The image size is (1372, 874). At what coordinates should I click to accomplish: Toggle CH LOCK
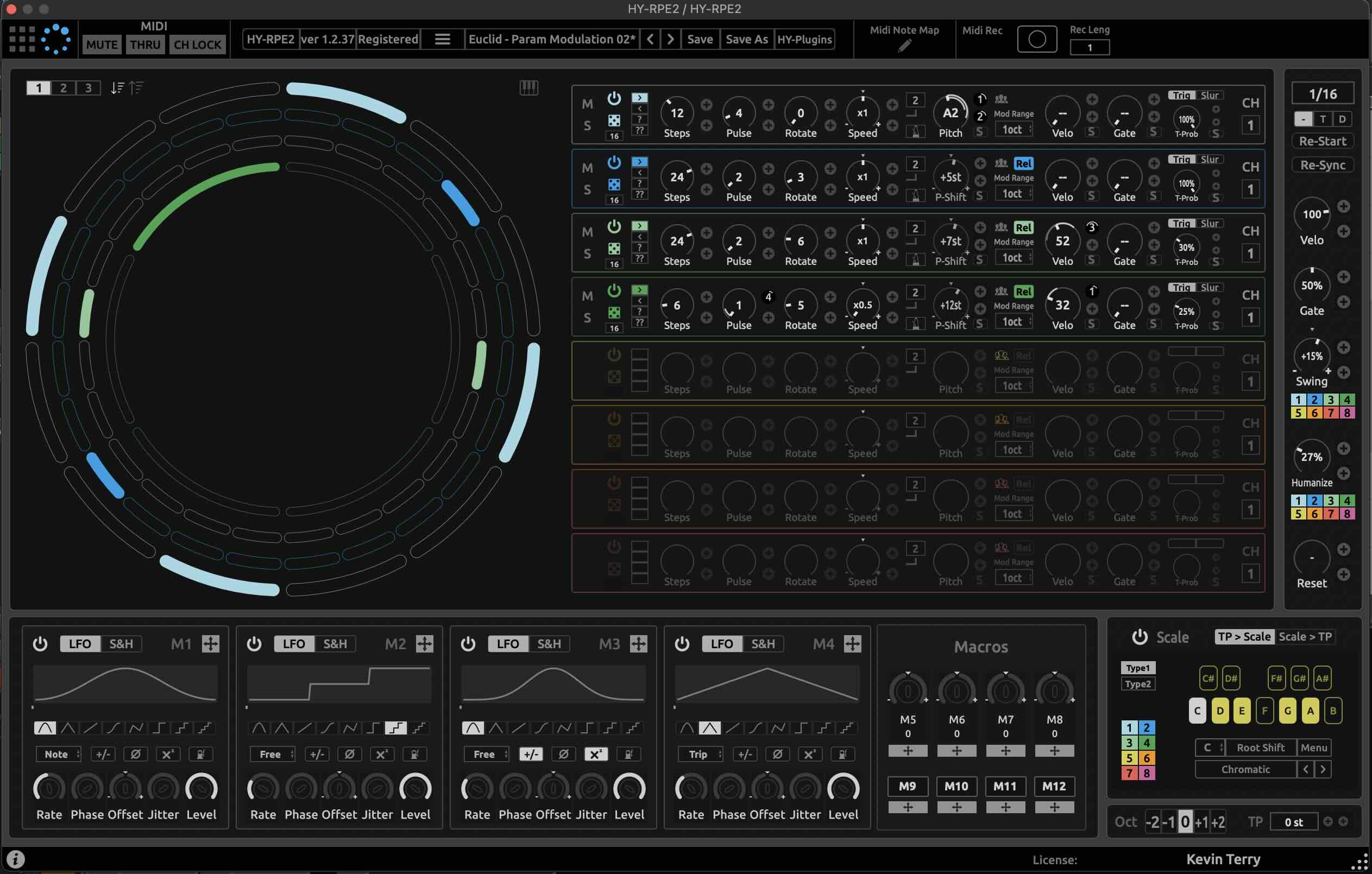click(x=197, y=45)
